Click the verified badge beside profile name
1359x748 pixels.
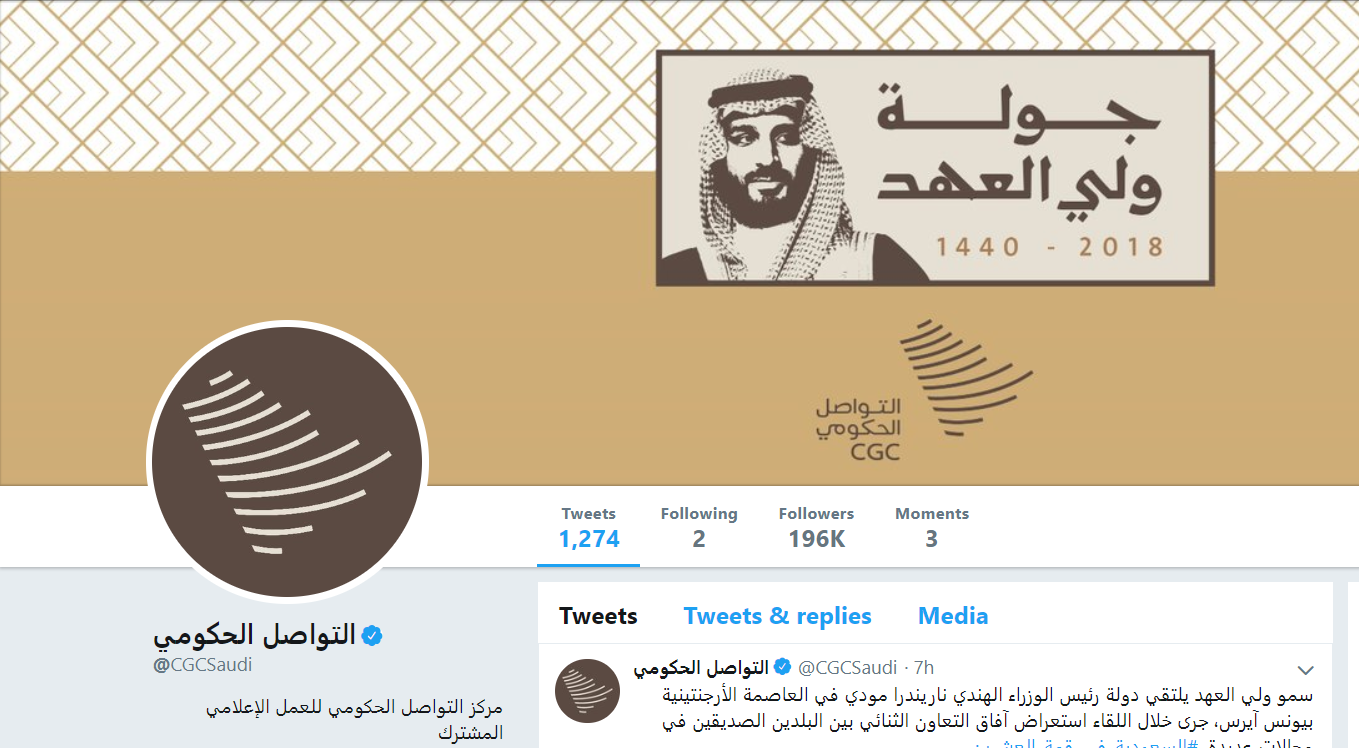coord(373,635)
